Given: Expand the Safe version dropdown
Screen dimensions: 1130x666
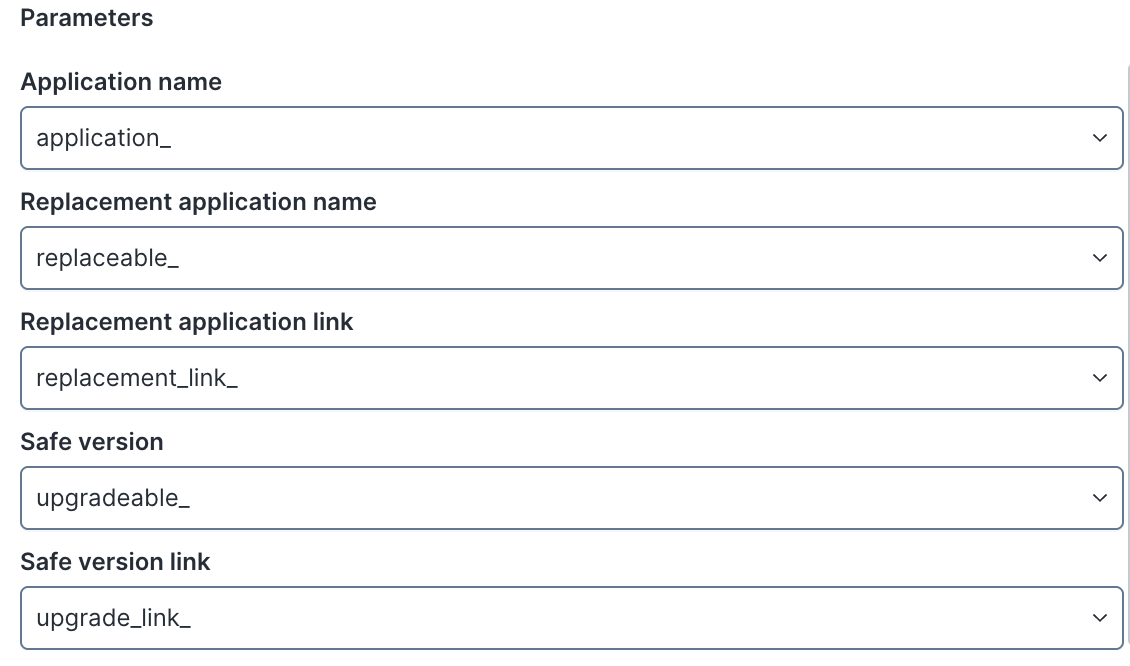Looking at the screenshot, I should (570, 498).
